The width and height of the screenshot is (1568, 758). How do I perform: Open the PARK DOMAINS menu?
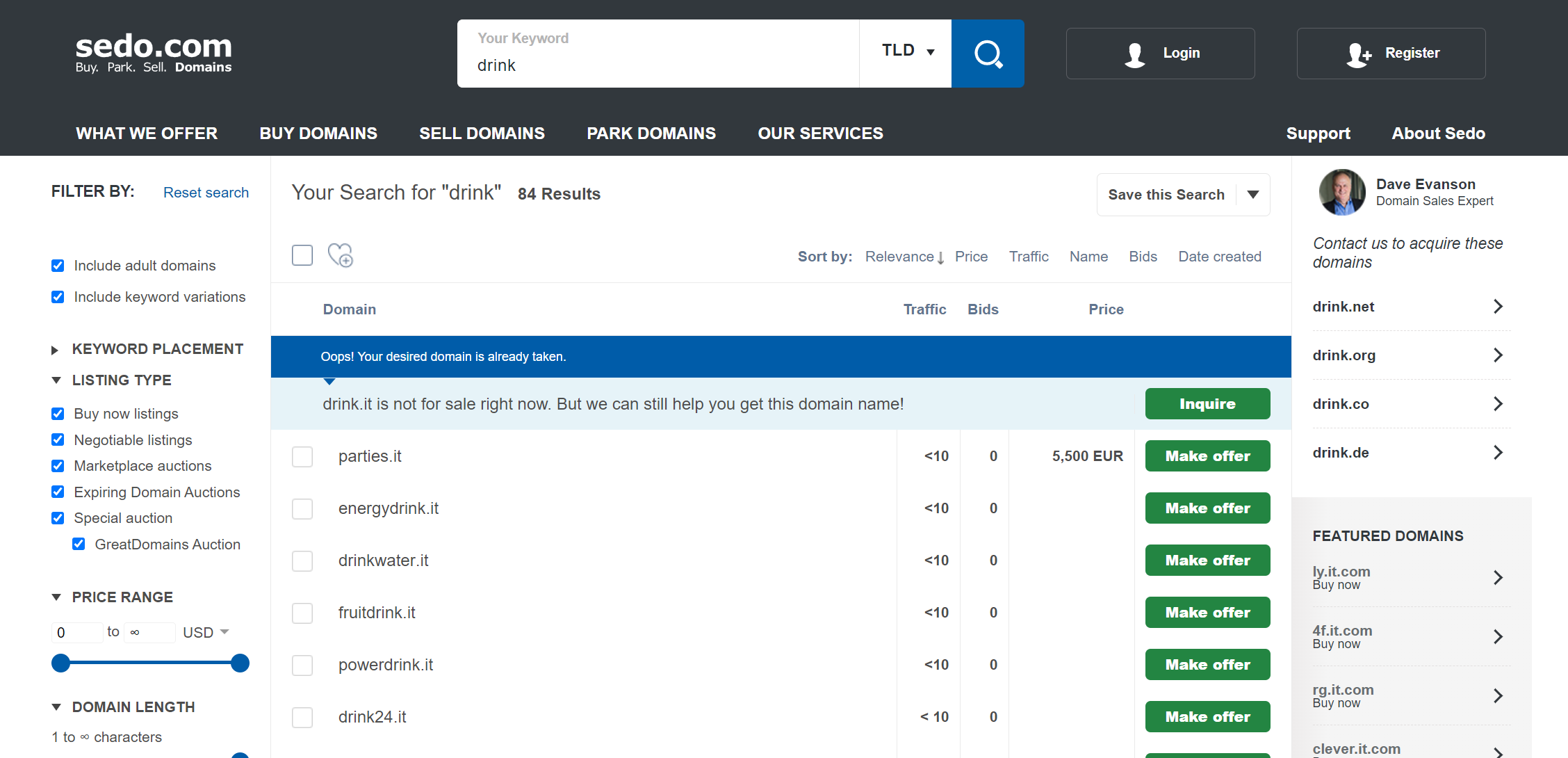coord(651,134)
